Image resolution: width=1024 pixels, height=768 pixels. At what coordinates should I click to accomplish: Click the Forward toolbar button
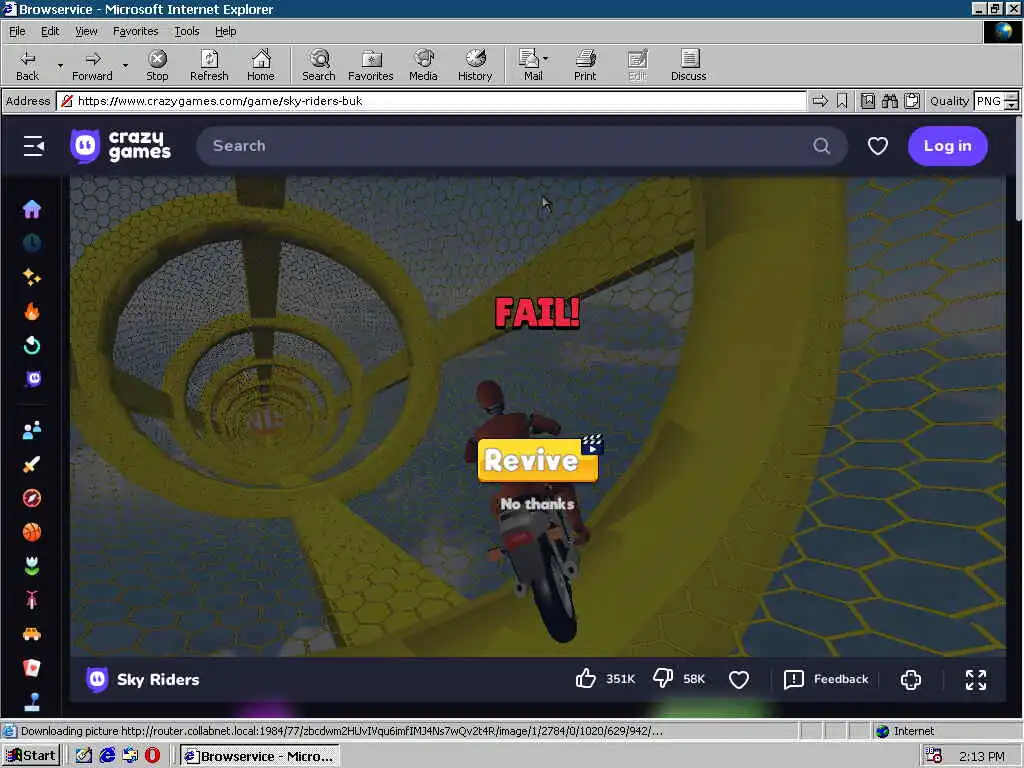pos(92,65)
